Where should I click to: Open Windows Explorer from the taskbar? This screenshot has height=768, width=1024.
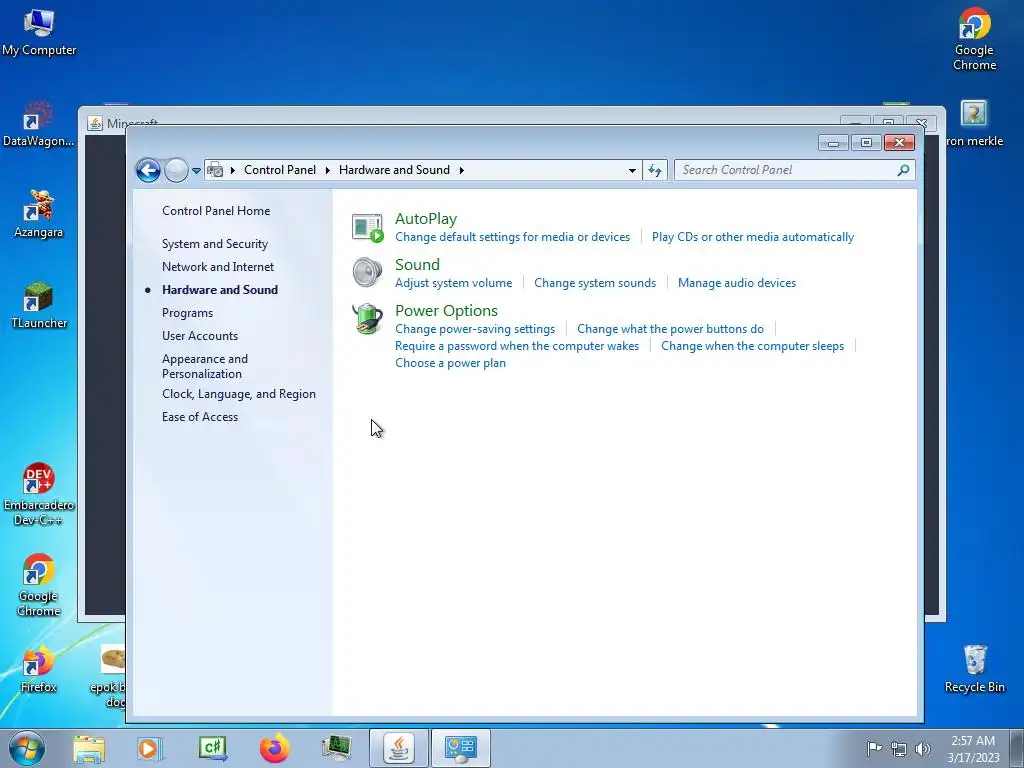tap(89, 748)
